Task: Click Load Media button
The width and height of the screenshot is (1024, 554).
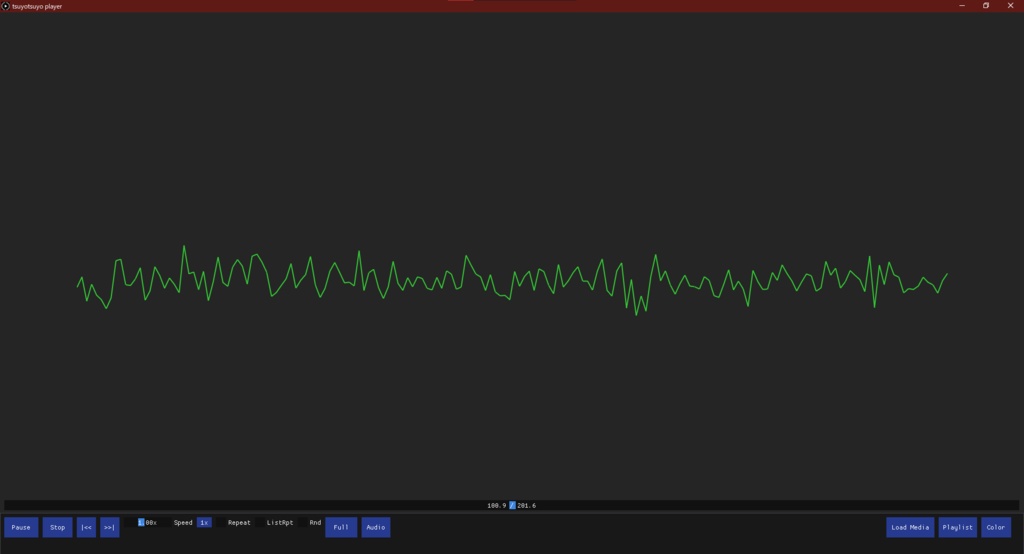Action: pos(910,527)
